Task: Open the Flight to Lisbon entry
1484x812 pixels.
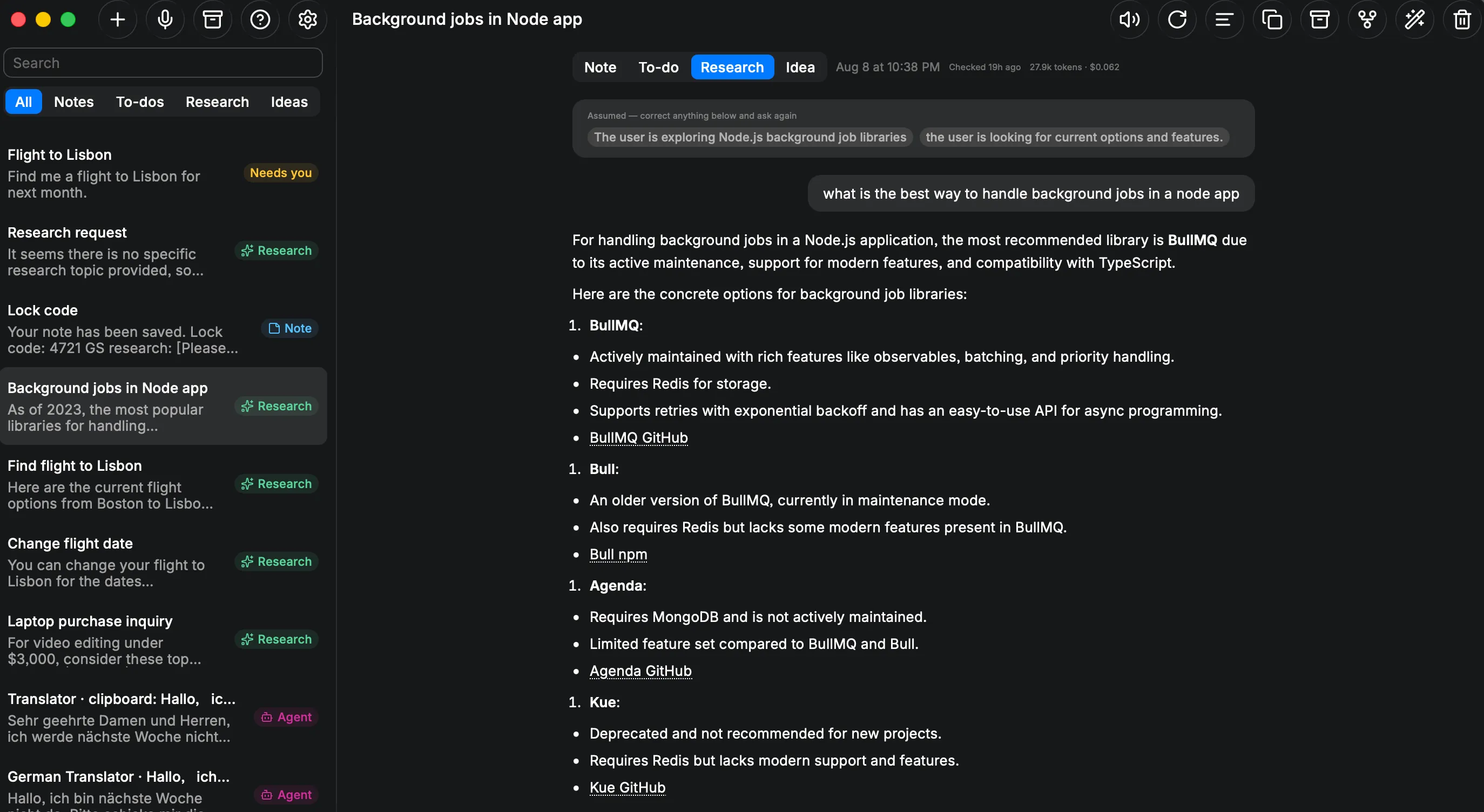Action: click(164, 173)
